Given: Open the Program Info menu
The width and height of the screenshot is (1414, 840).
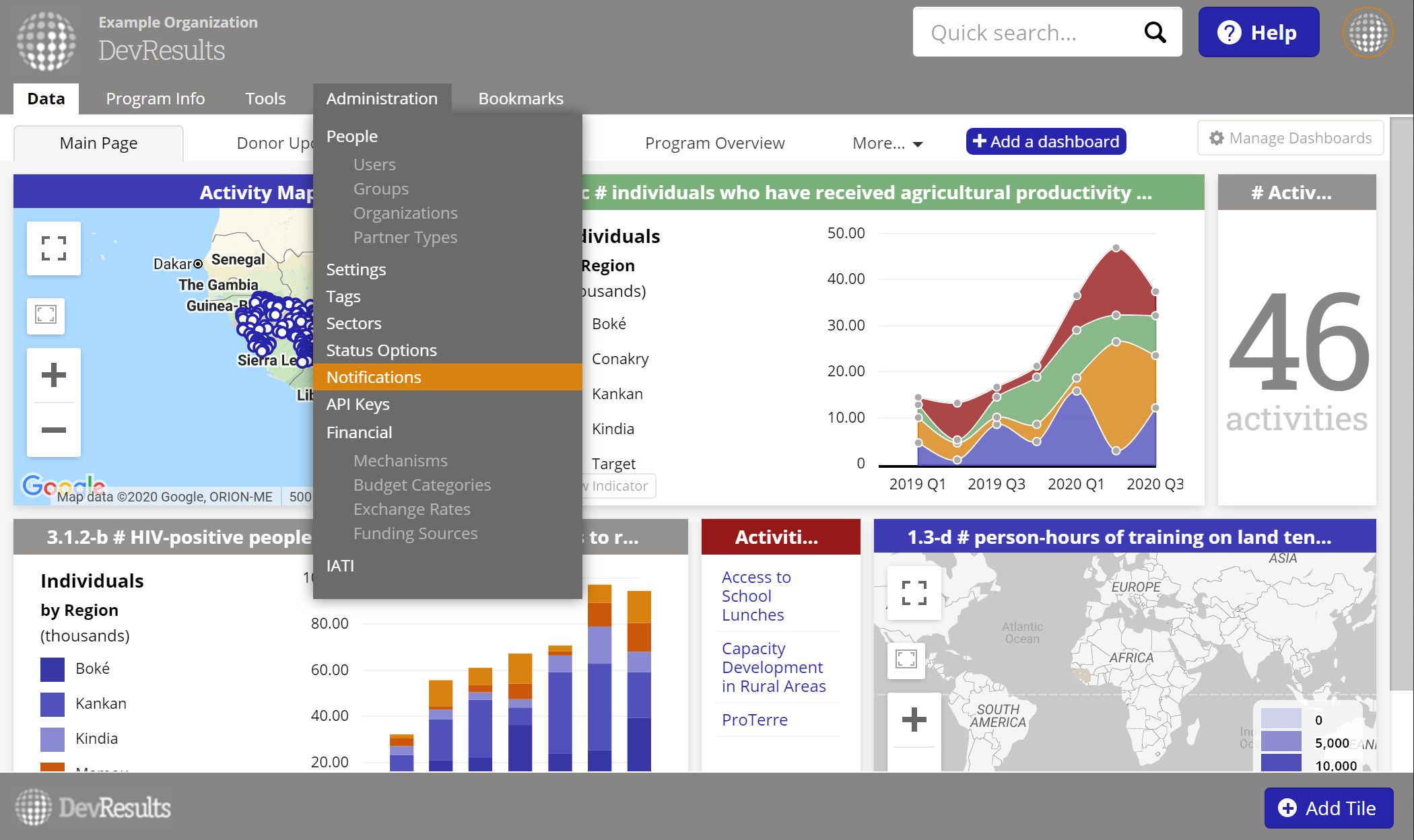Looking at the screenshot, I should [x=155, y=98].
